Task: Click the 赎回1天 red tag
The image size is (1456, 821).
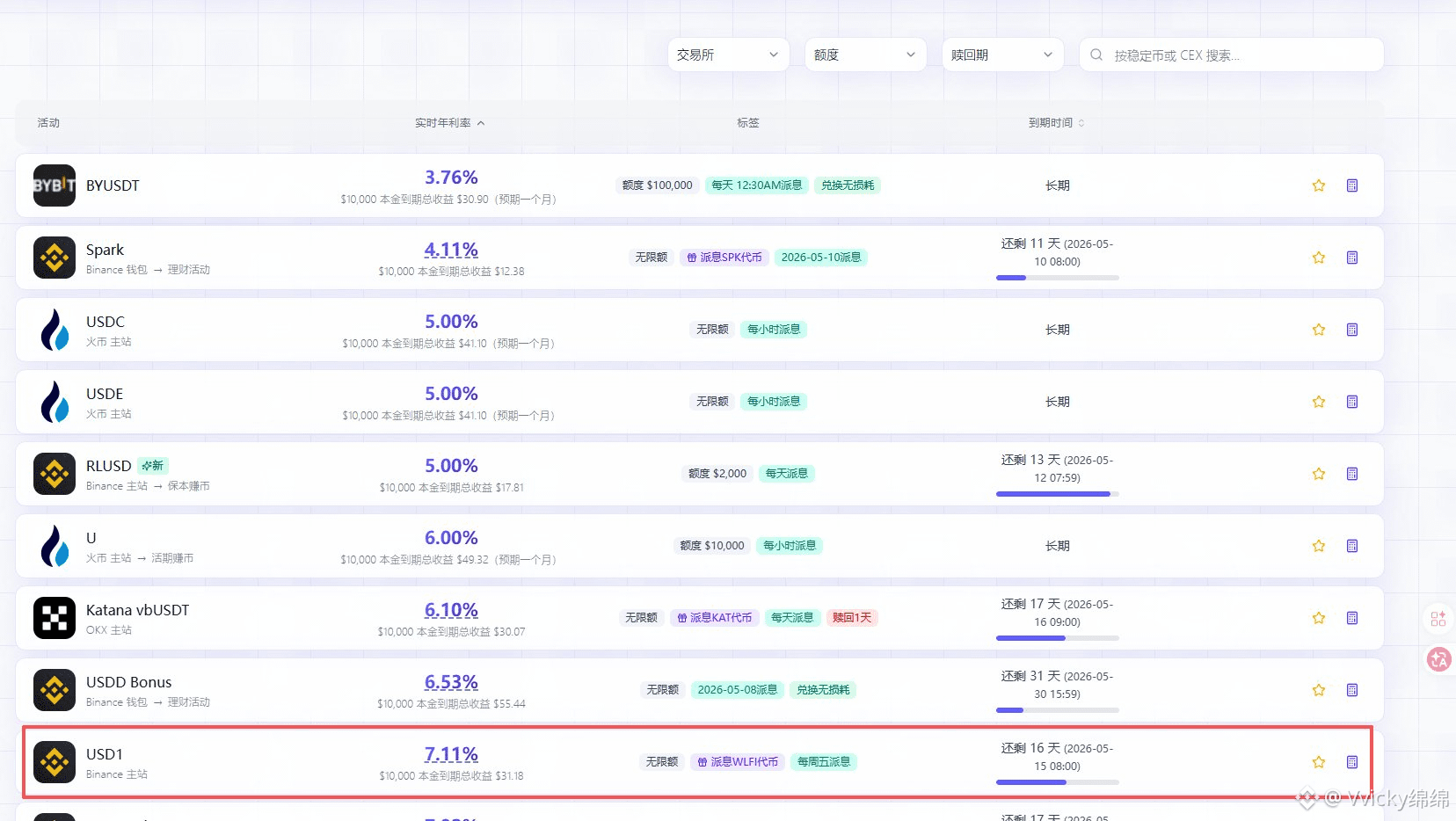Action: point(852,618)
